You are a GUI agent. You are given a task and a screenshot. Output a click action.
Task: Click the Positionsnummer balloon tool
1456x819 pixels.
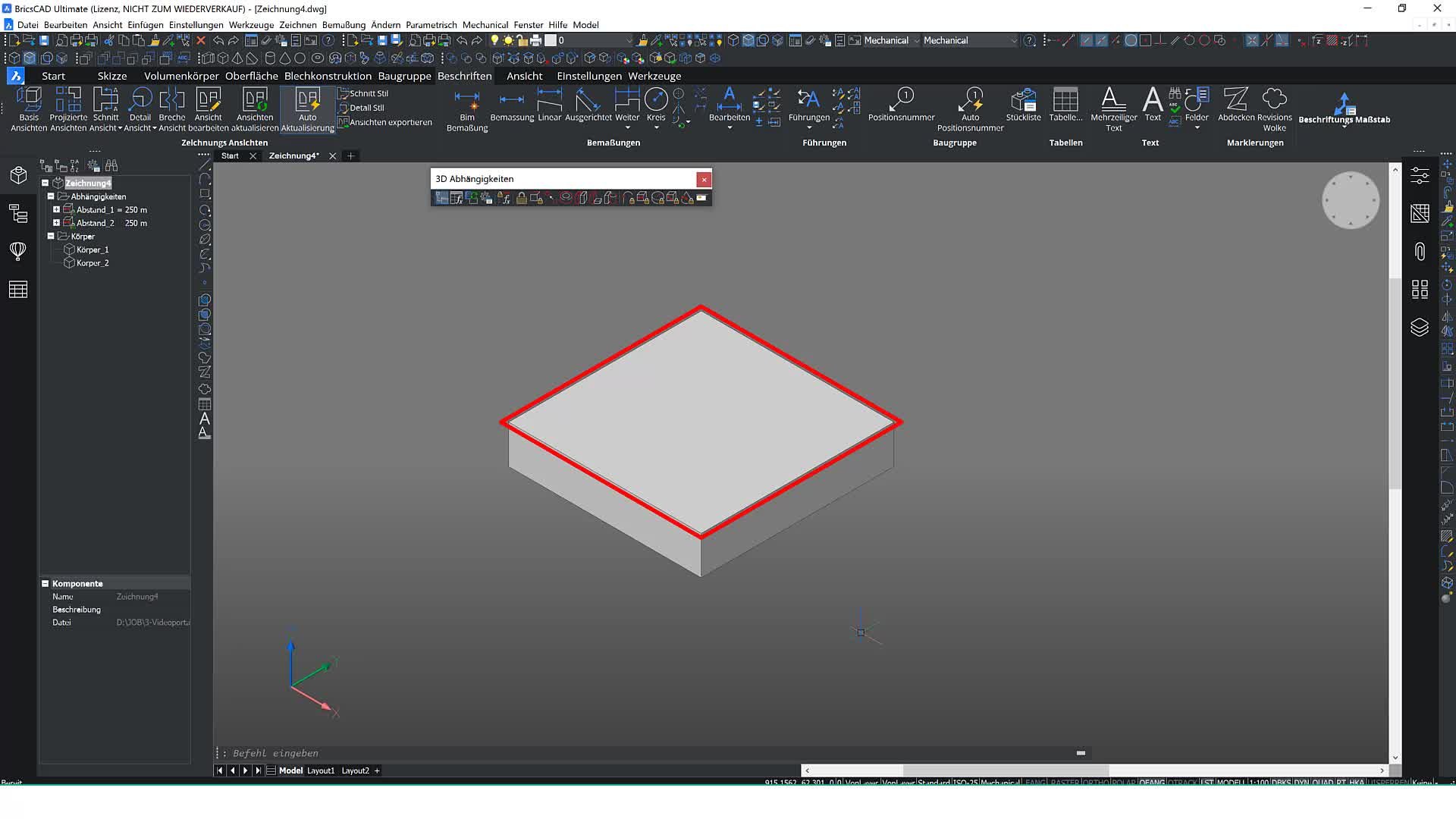(901, 105)
